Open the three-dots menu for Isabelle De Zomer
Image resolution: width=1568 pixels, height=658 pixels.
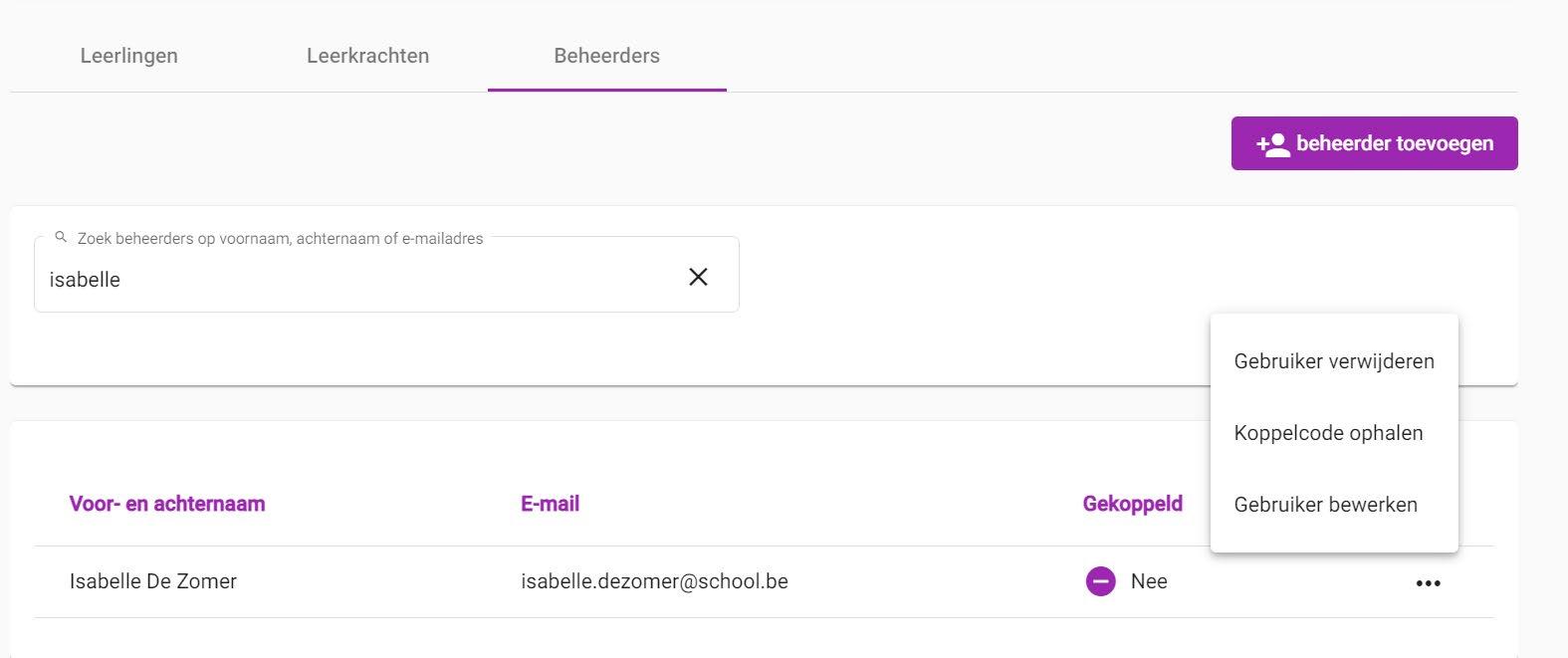(x=1428, y=583)
